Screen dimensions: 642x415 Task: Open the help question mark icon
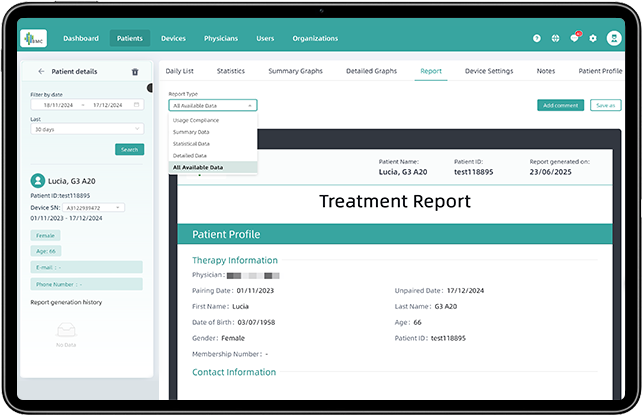click(x=537, y=38)
